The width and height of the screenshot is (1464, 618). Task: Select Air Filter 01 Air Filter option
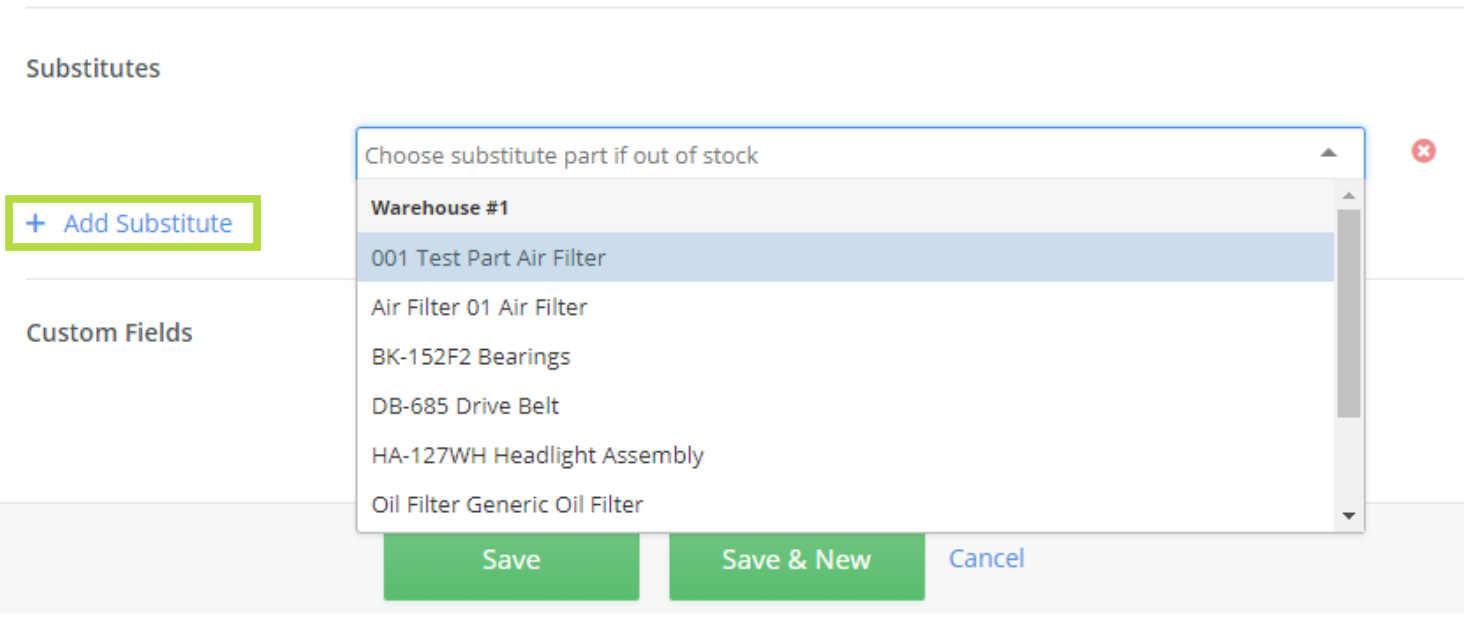tap(479, 307)
